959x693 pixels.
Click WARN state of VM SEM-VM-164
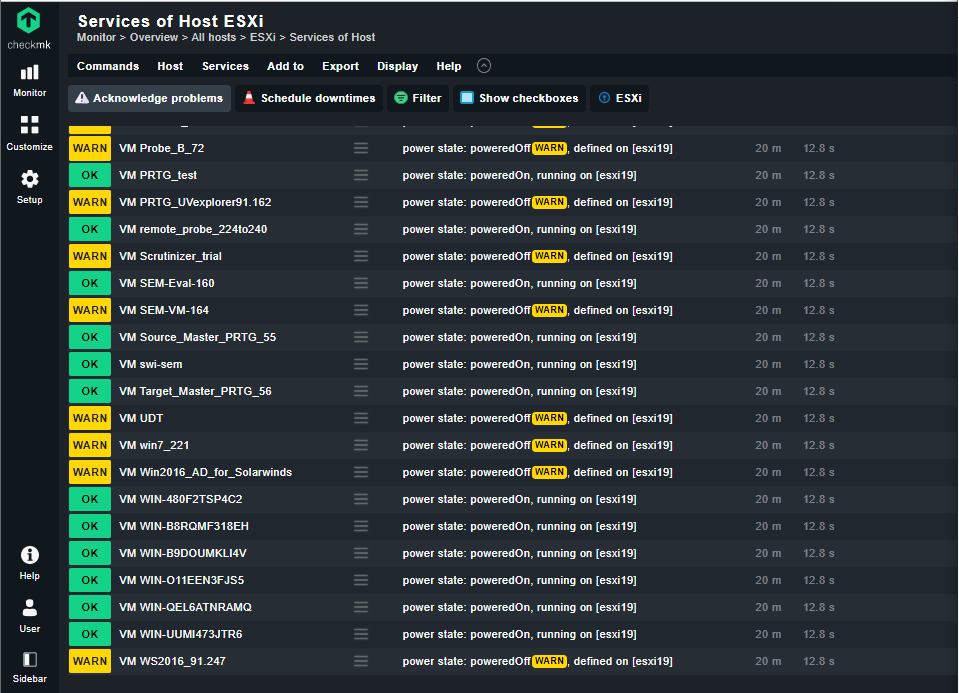[90, 310]
